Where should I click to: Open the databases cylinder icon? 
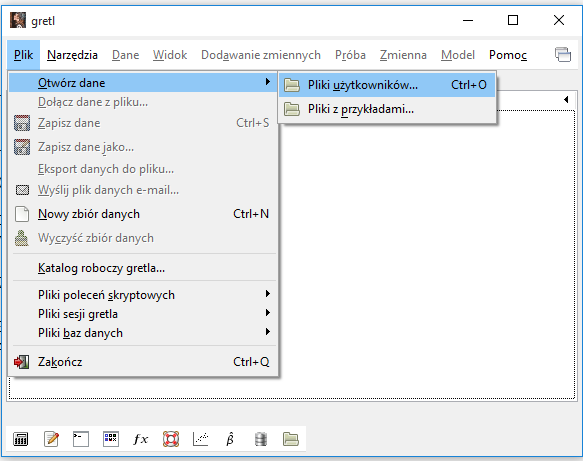261,439
